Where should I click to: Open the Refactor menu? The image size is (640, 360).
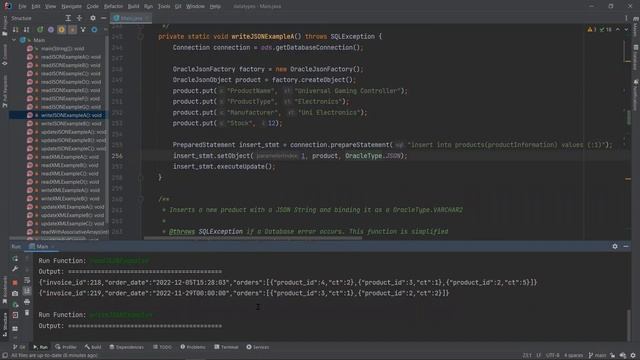click(x=113, y=7)
